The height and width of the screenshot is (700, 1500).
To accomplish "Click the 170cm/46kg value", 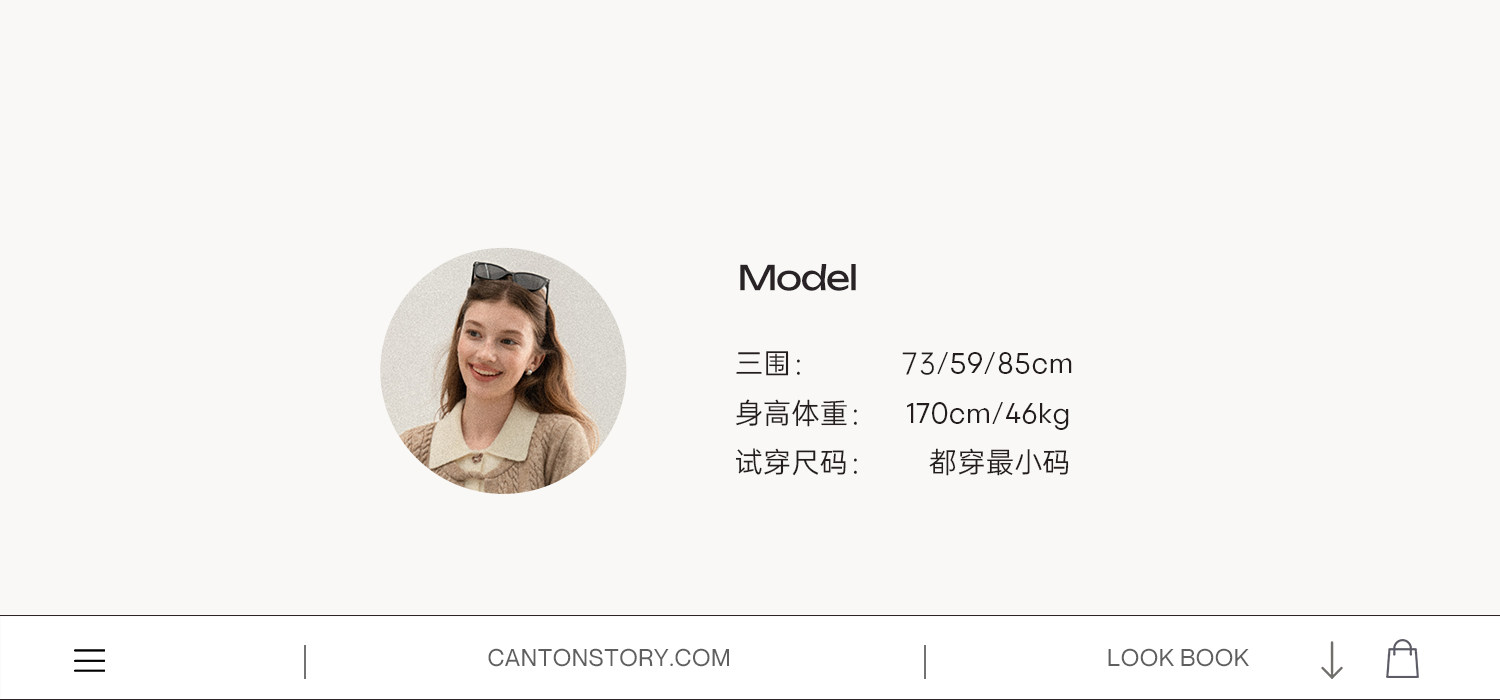I will [x=988, y=413].
